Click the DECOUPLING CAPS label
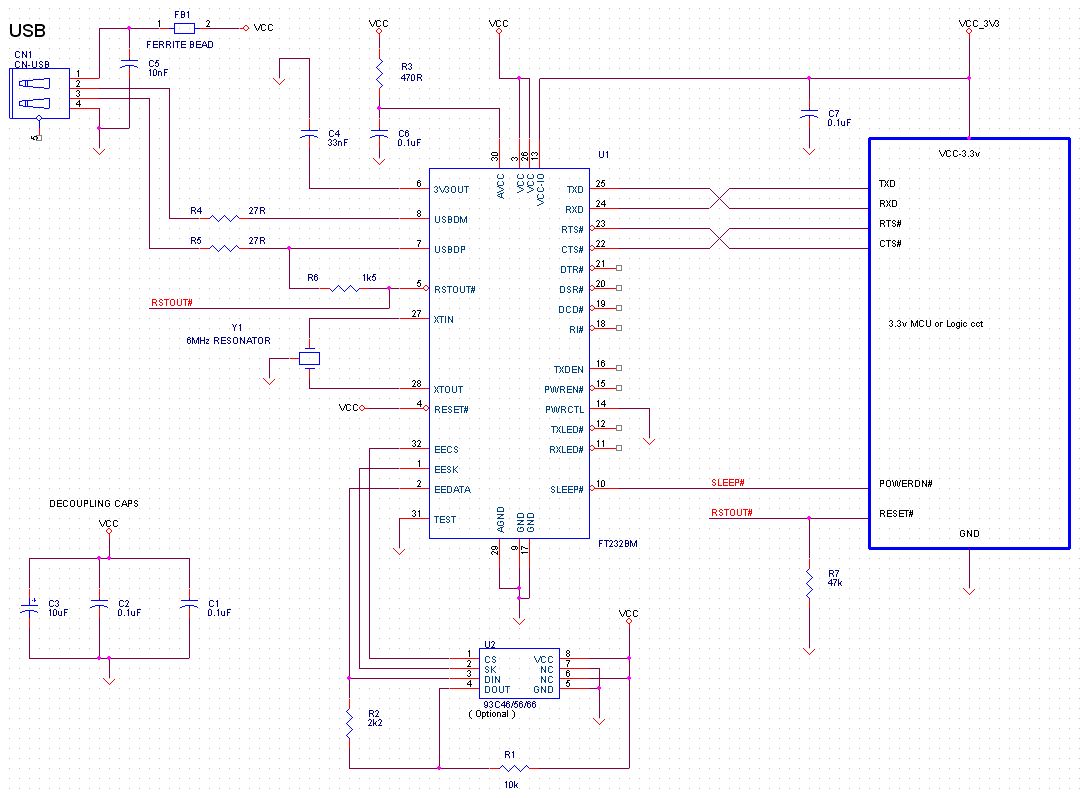The image size is (1087, 798). pos(94,503)
